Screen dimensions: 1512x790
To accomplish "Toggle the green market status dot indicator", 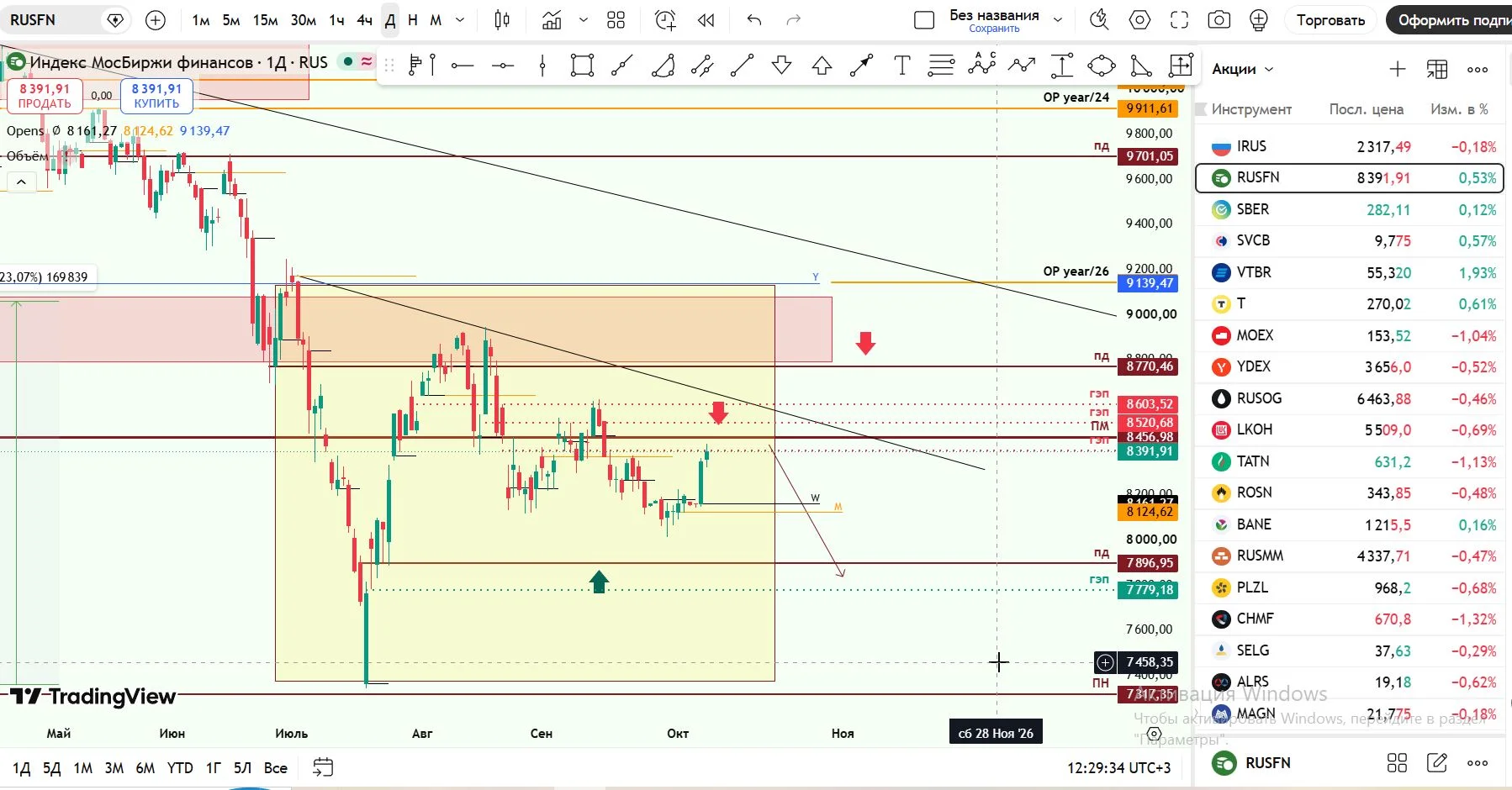I will click(x=347, y=61).
